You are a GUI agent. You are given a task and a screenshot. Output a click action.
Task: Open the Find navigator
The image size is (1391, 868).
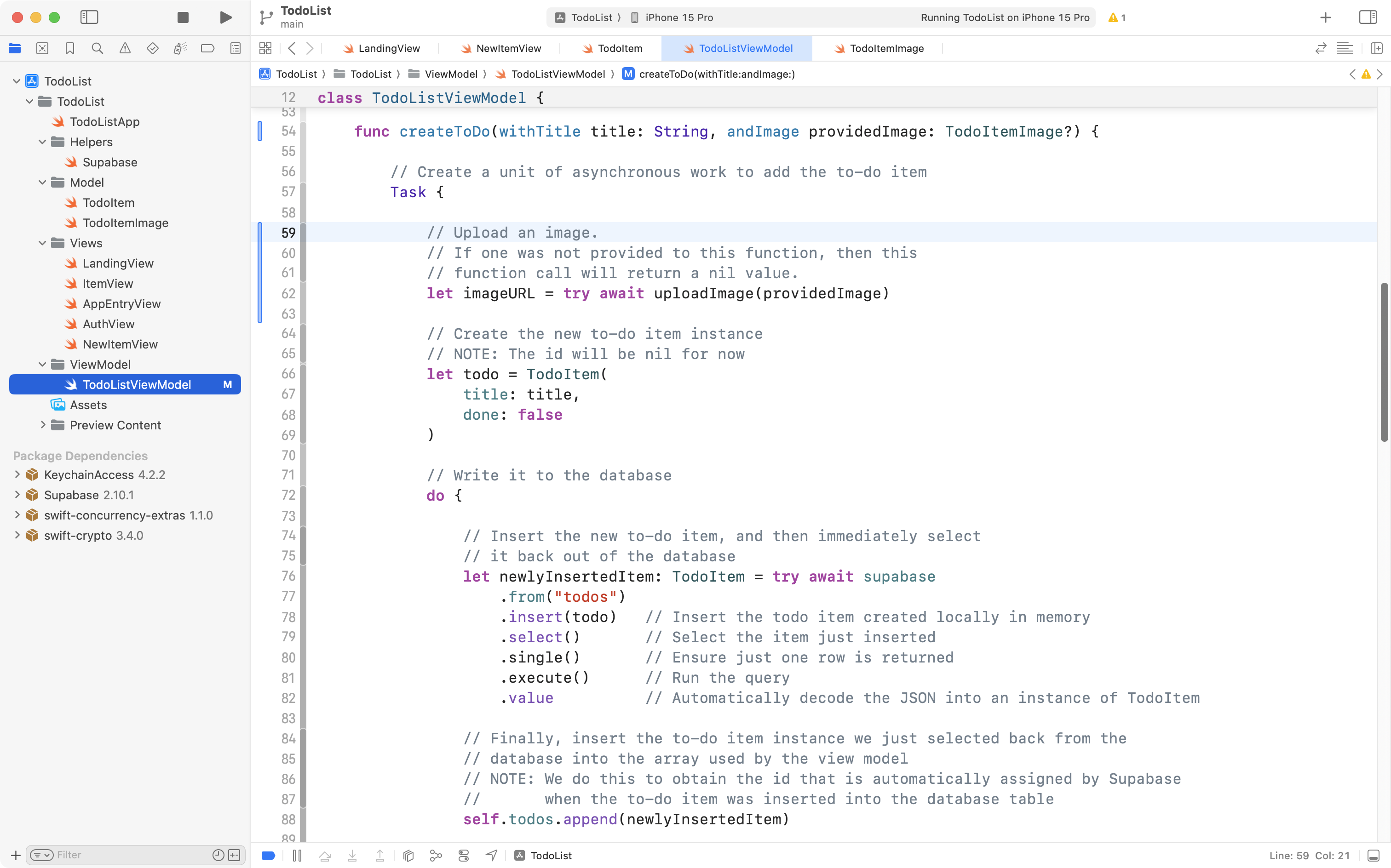pos(98,48)
